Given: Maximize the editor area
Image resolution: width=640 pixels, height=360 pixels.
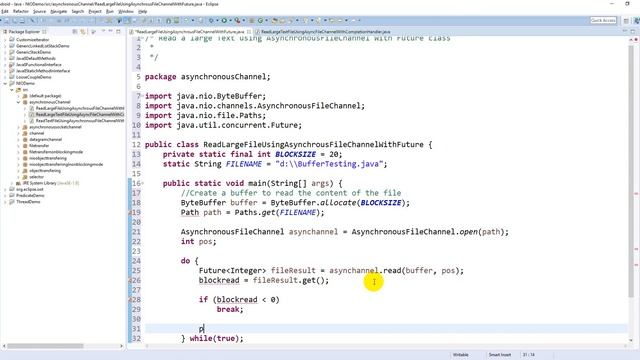Looking at the screenshot, I should point(633,31).
